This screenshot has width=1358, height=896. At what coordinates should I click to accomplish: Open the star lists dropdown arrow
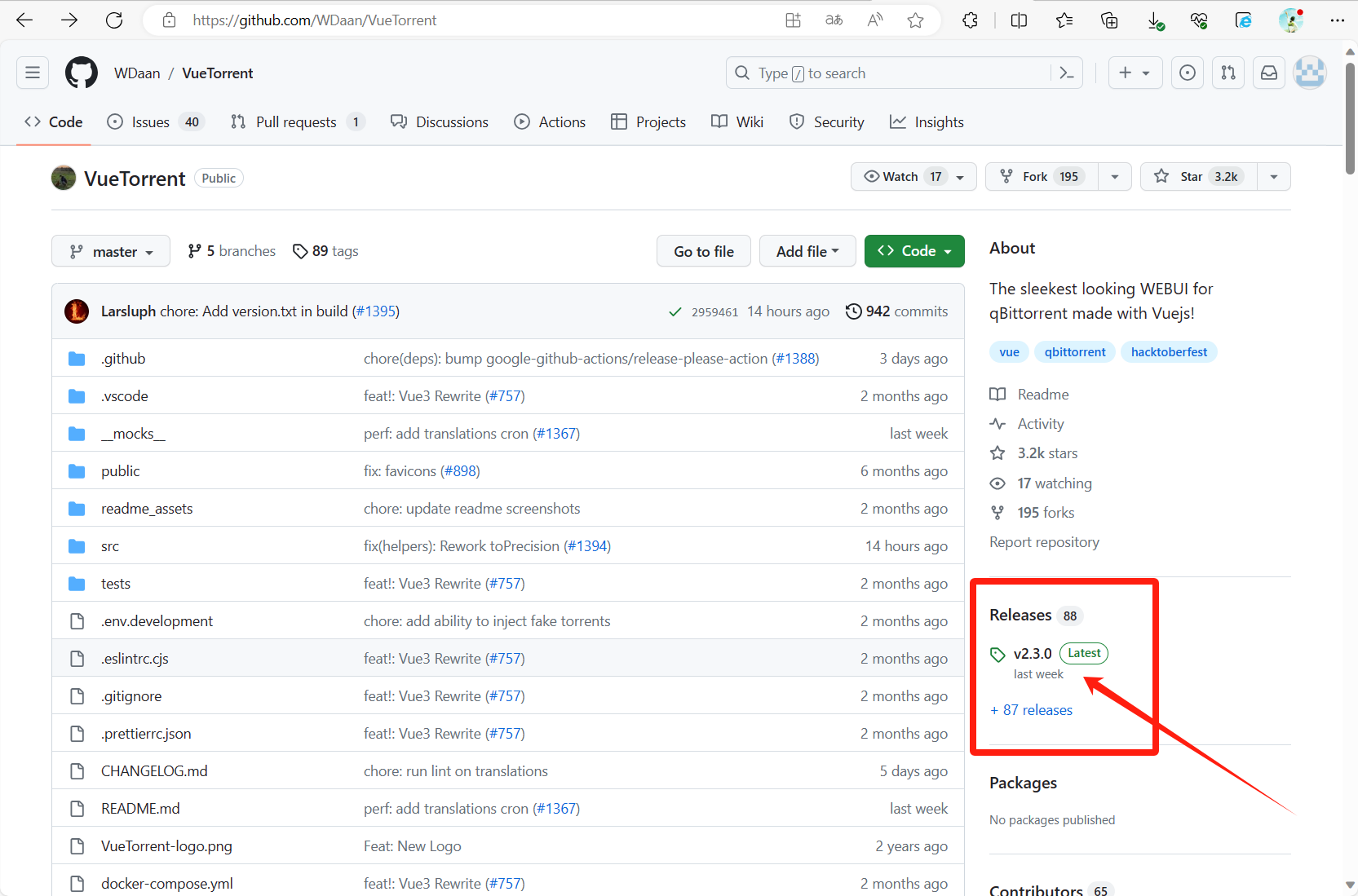pos(1274,177)
